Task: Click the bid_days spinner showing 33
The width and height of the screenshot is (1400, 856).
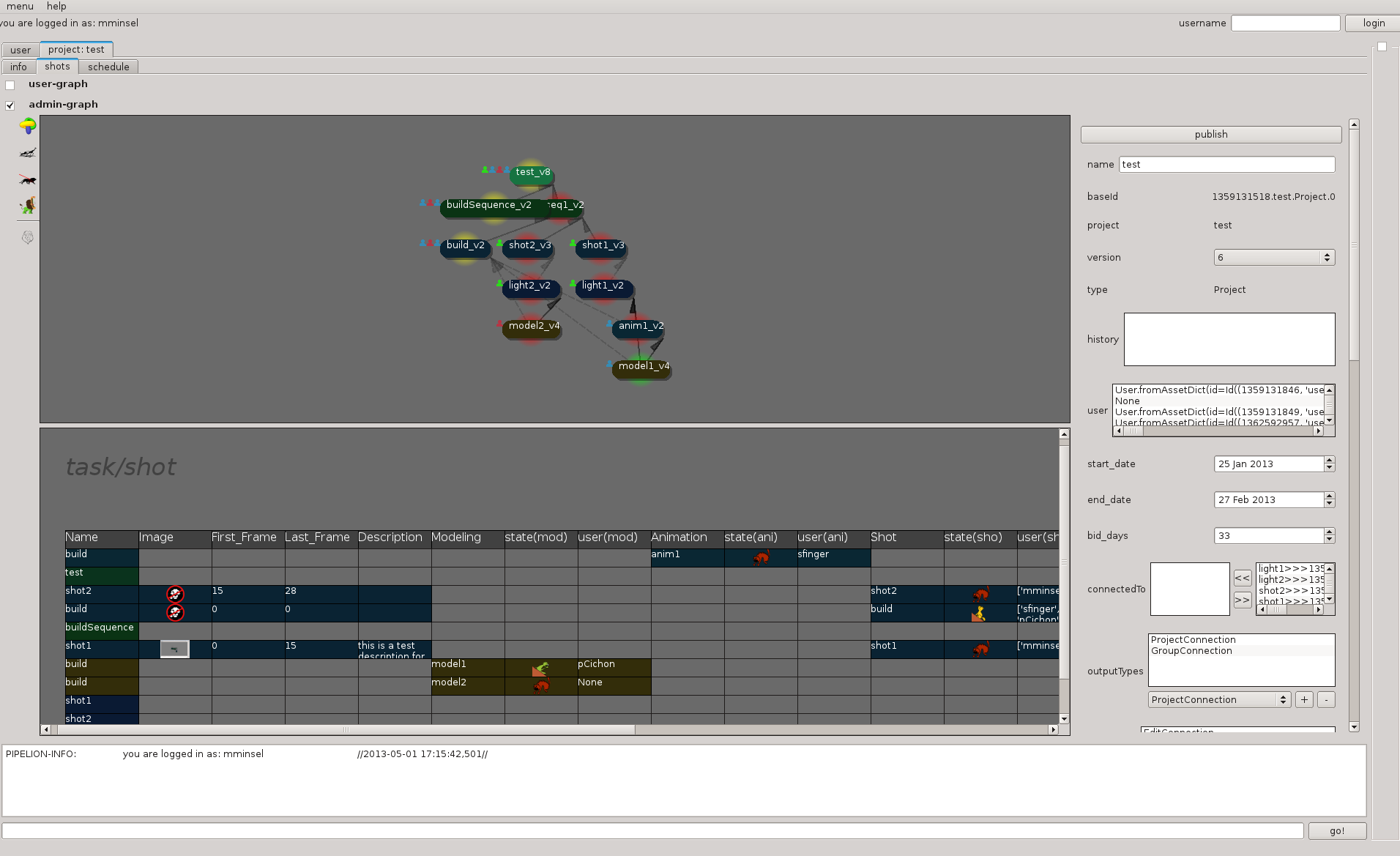Action: coord(1274,536)
